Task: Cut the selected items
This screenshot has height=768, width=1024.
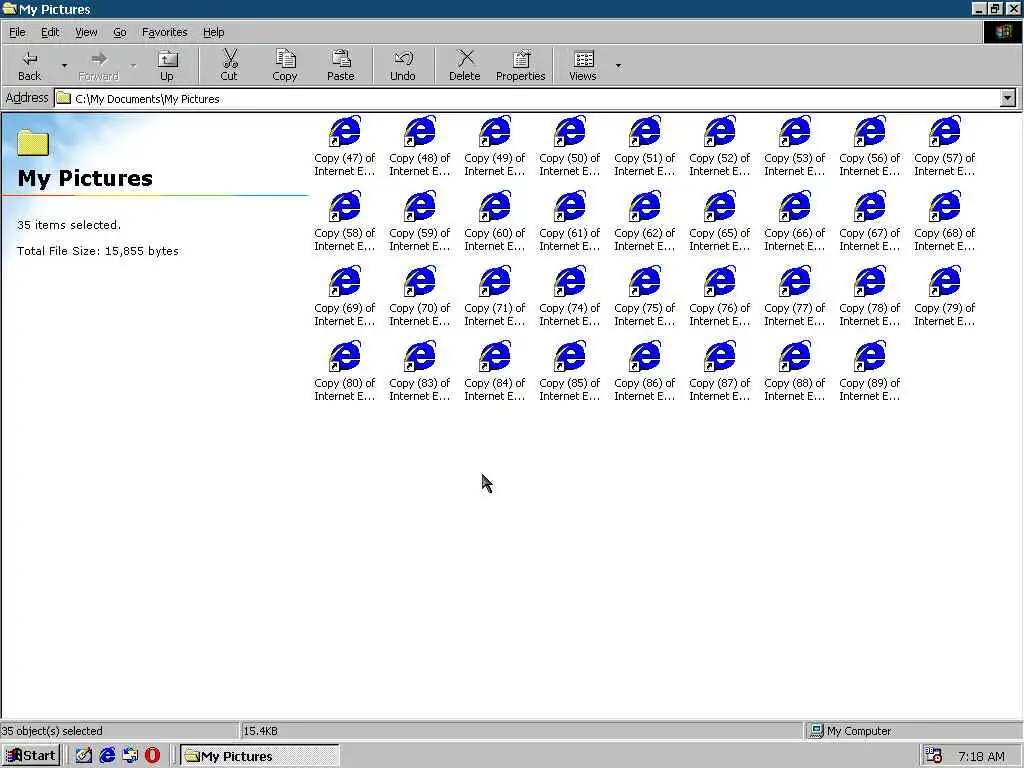Action: tap(229, 65)
